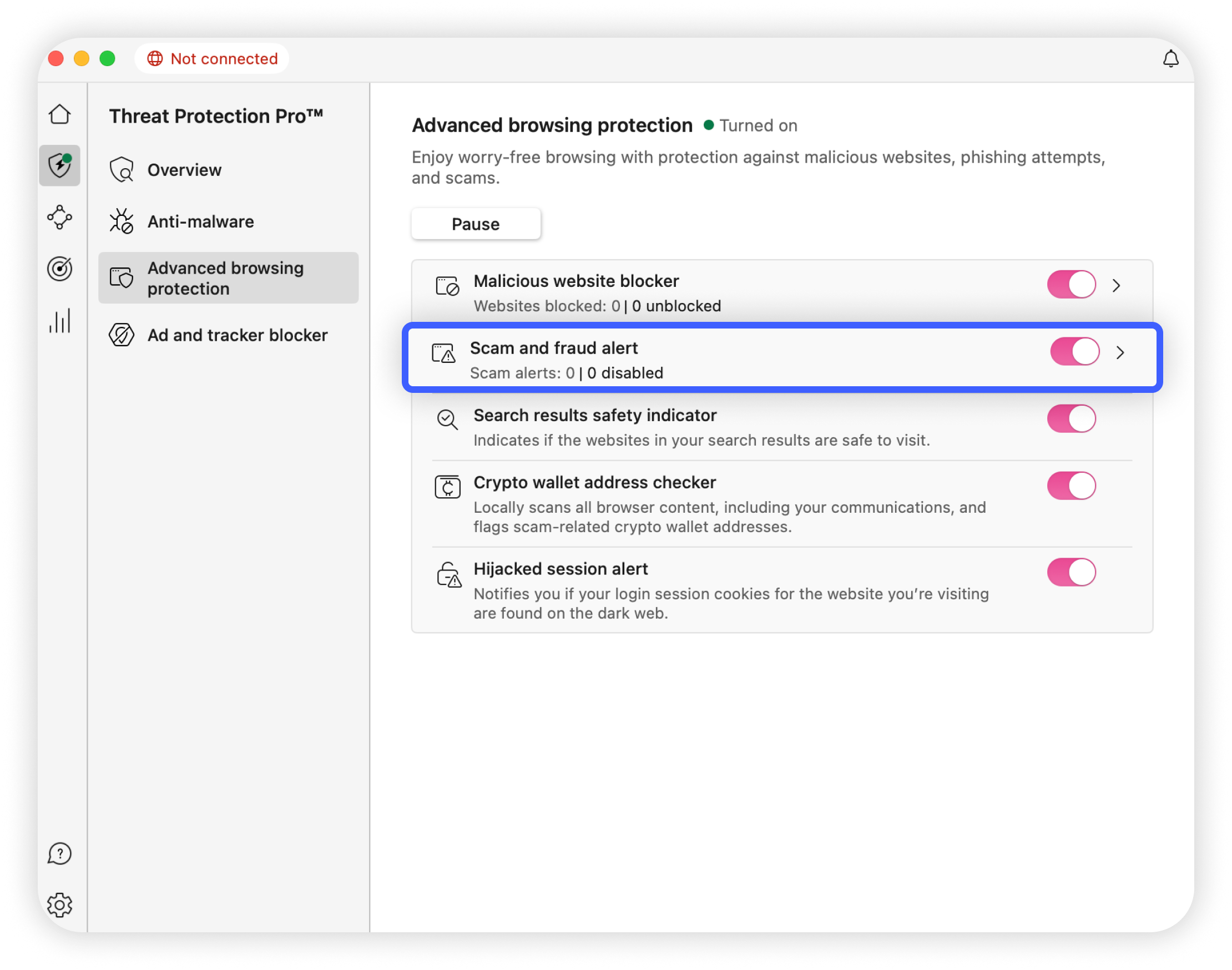1232x970 pixels.
Task: Open the help chat bubble icon
Action: [59, 853]
